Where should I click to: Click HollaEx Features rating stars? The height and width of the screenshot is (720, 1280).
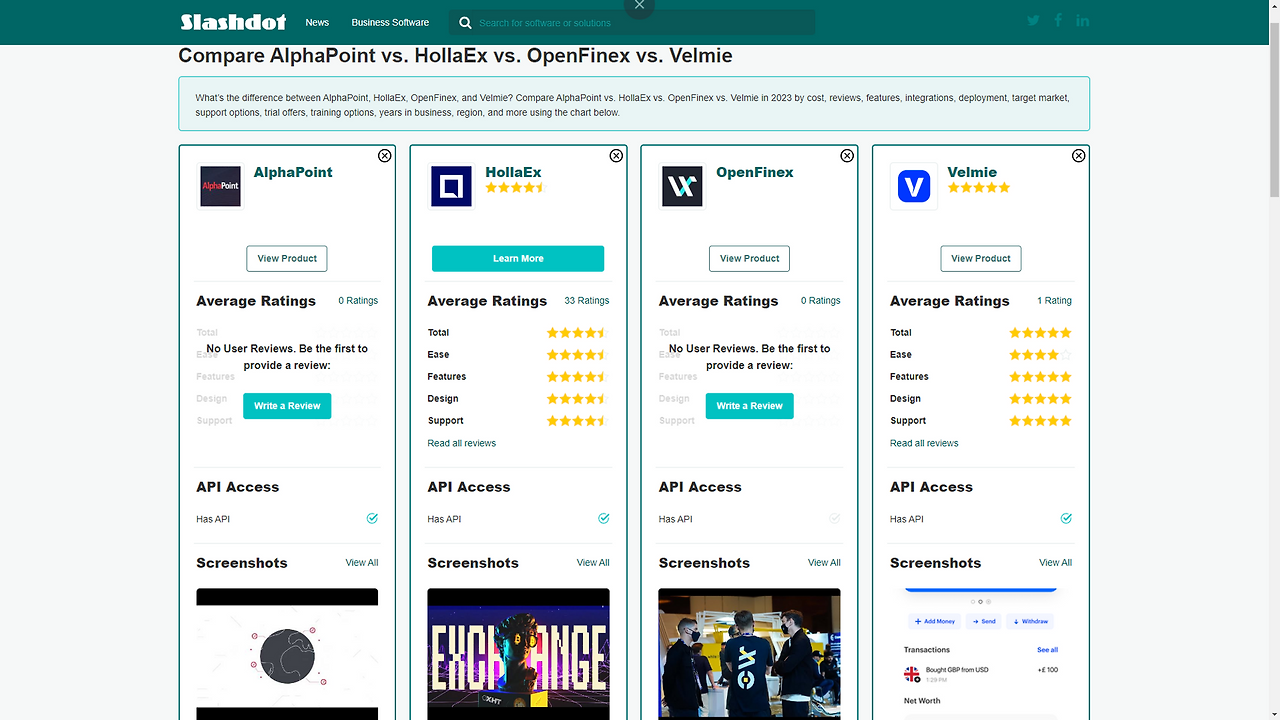tap(577, 377)
